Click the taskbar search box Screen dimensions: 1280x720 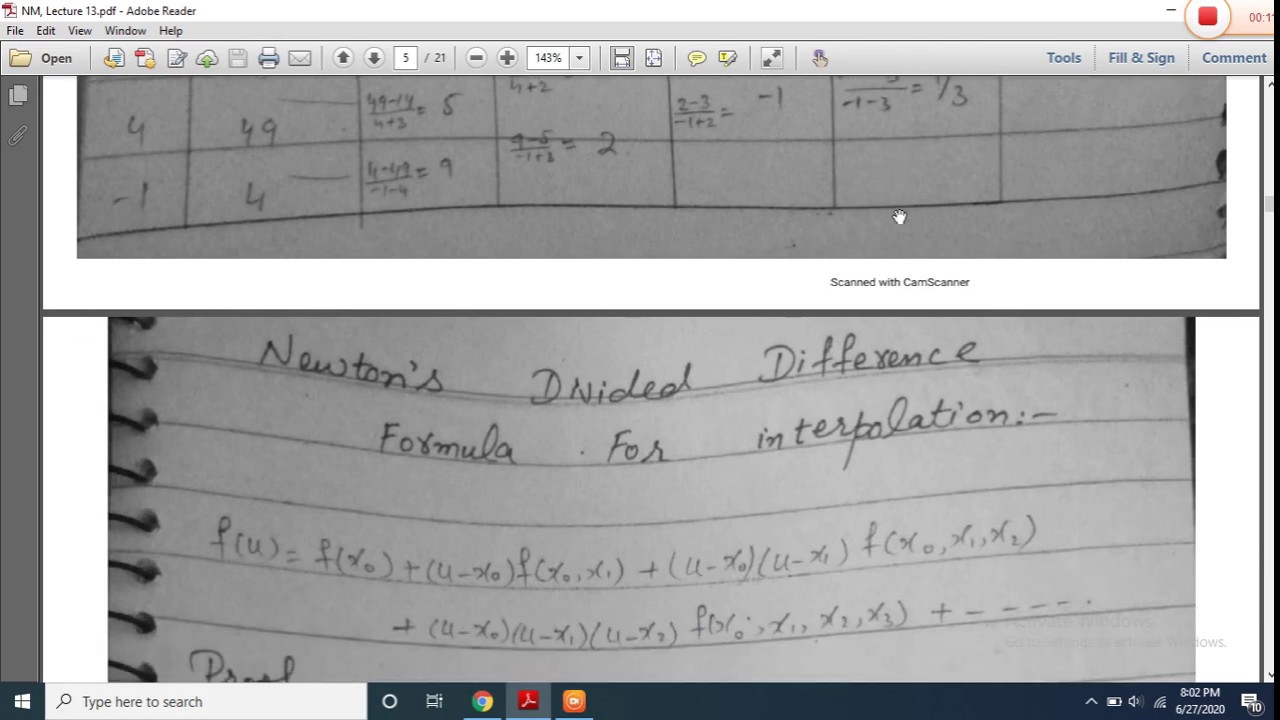[207, 702]
